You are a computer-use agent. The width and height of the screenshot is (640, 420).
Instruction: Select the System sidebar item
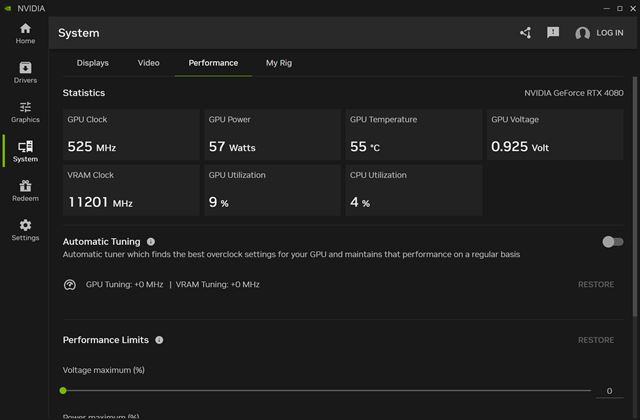[x=25, y=151]
